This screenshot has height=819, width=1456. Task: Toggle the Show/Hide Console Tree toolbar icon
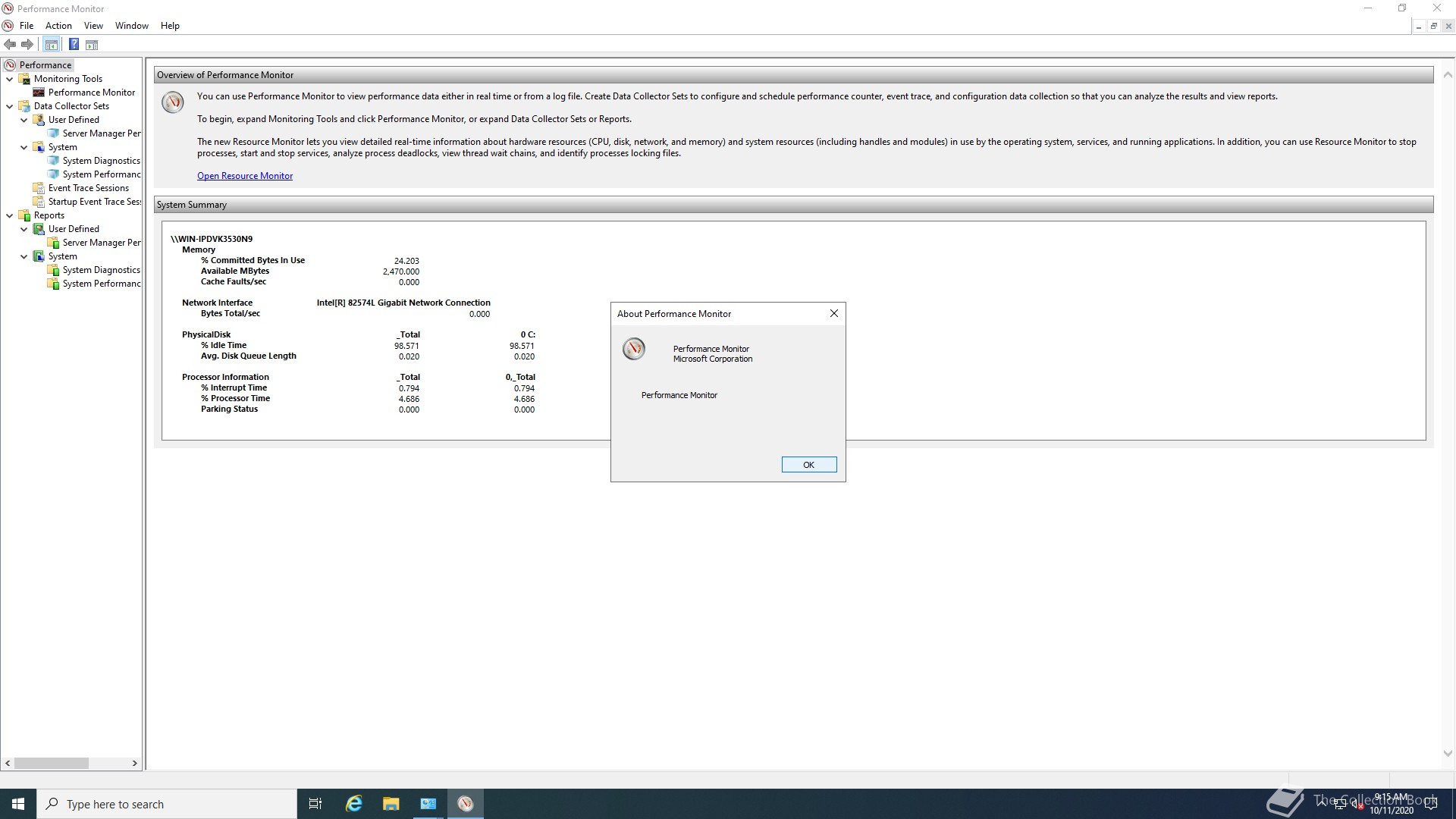[51, 45]
